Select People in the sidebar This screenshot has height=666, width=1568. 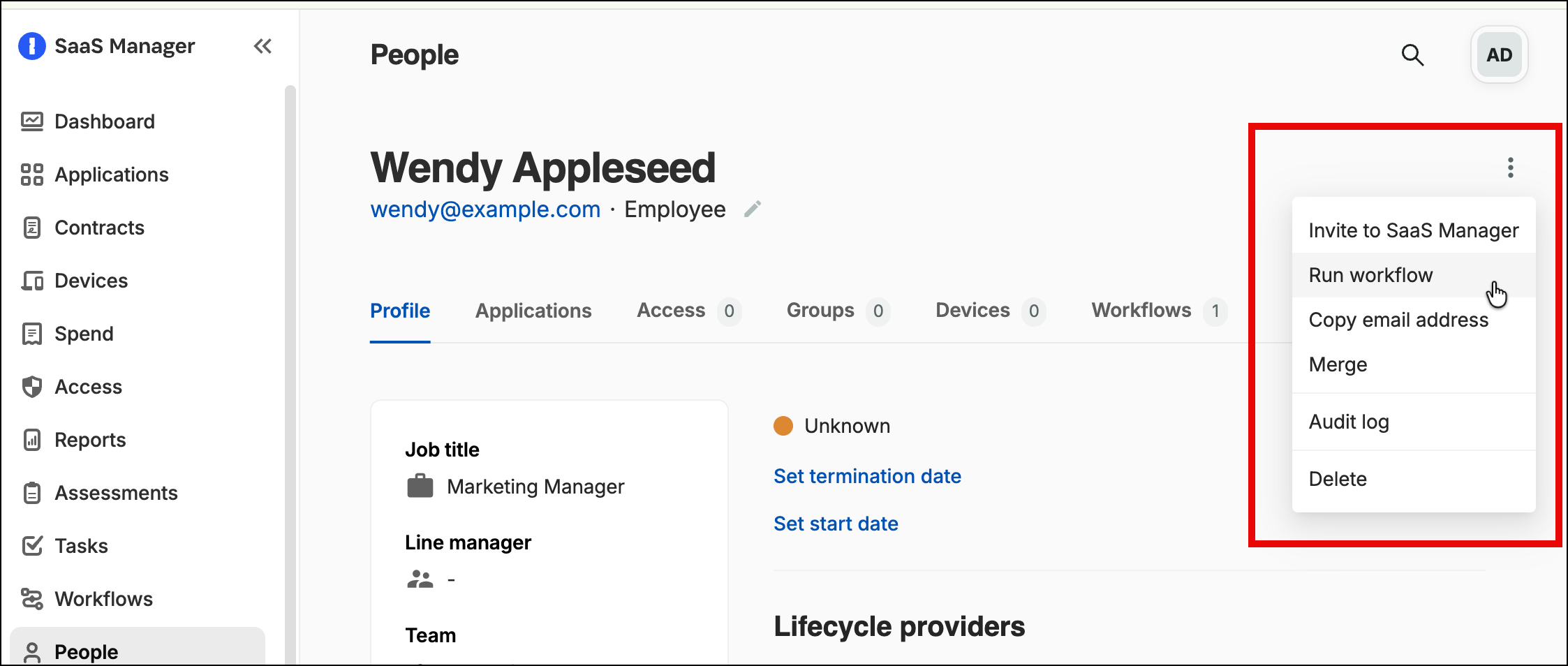pos(138,646)
